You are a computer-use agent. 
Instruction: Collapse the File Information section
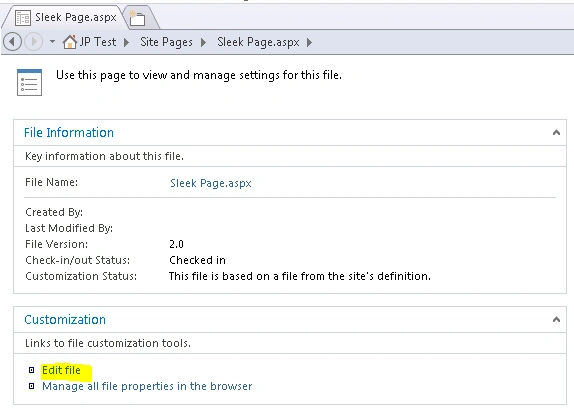[556, 132]
